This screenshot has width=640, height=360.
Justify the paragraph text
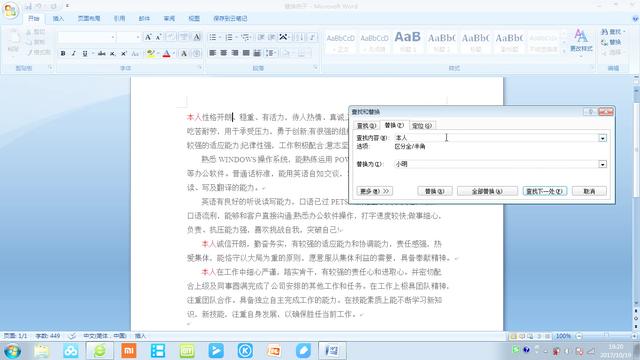[x=246, y=53]
